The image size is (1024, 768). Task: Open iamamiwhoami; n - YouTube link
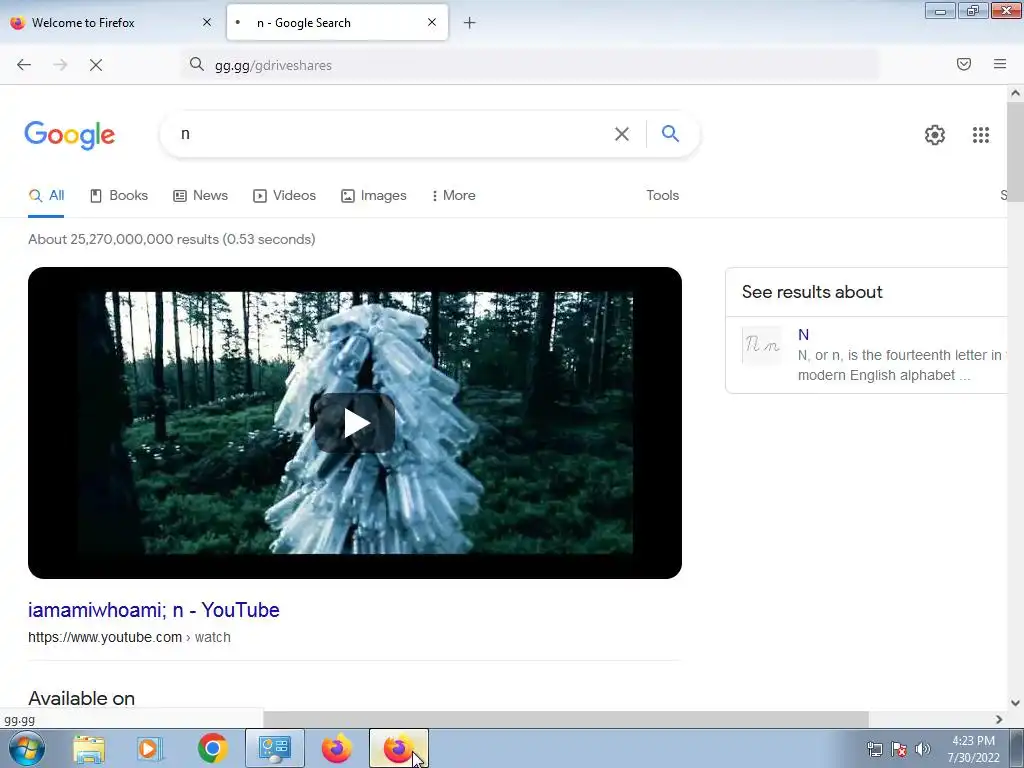(x=154, y=610)
